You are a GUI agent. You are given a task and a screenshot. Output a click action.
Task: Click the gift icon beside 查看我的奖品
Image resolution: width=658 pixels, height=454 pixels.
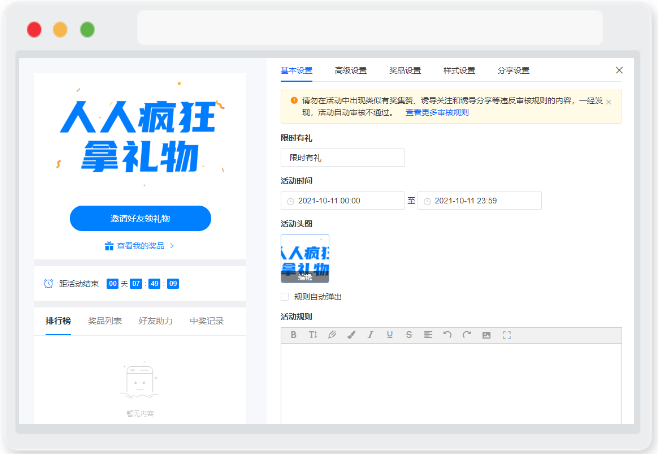tap(109, 246)
